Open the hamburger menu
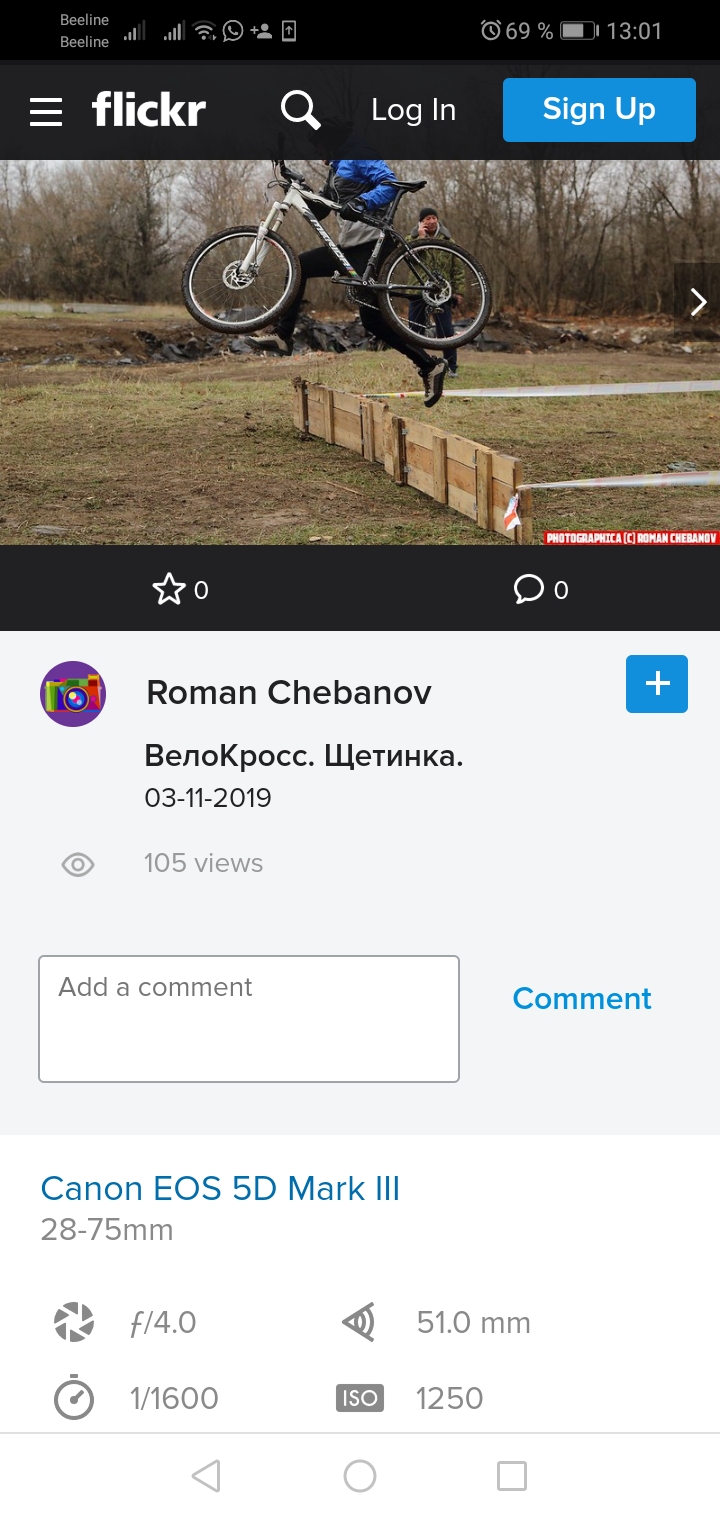 click(x=46, y=112)
